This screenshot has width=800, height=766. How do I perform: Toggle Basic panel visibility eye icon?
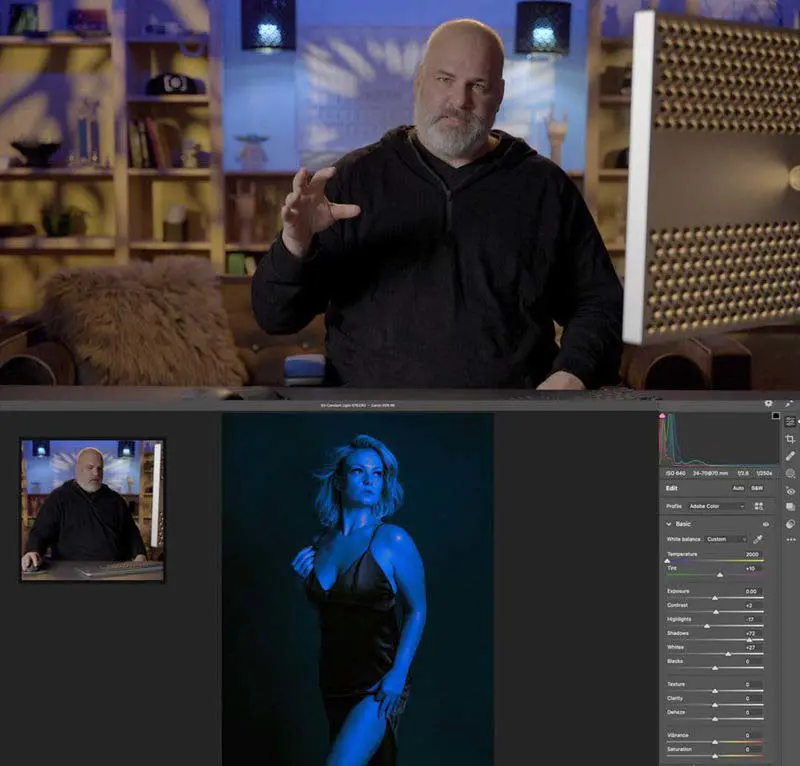tap(766, 524)
